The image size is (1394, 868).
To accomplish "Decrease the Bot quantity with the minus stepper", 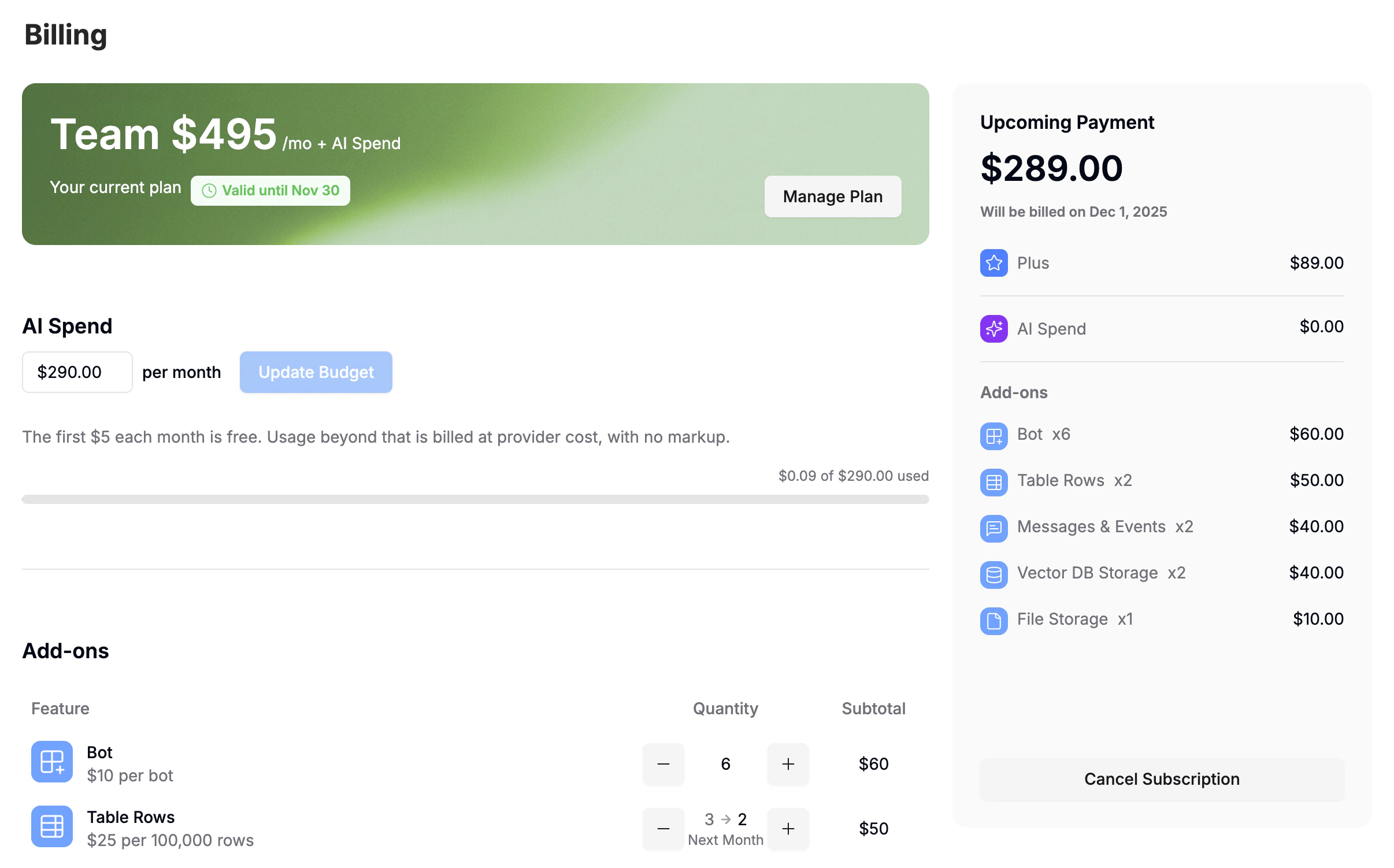I will click(x=663, y=764).
